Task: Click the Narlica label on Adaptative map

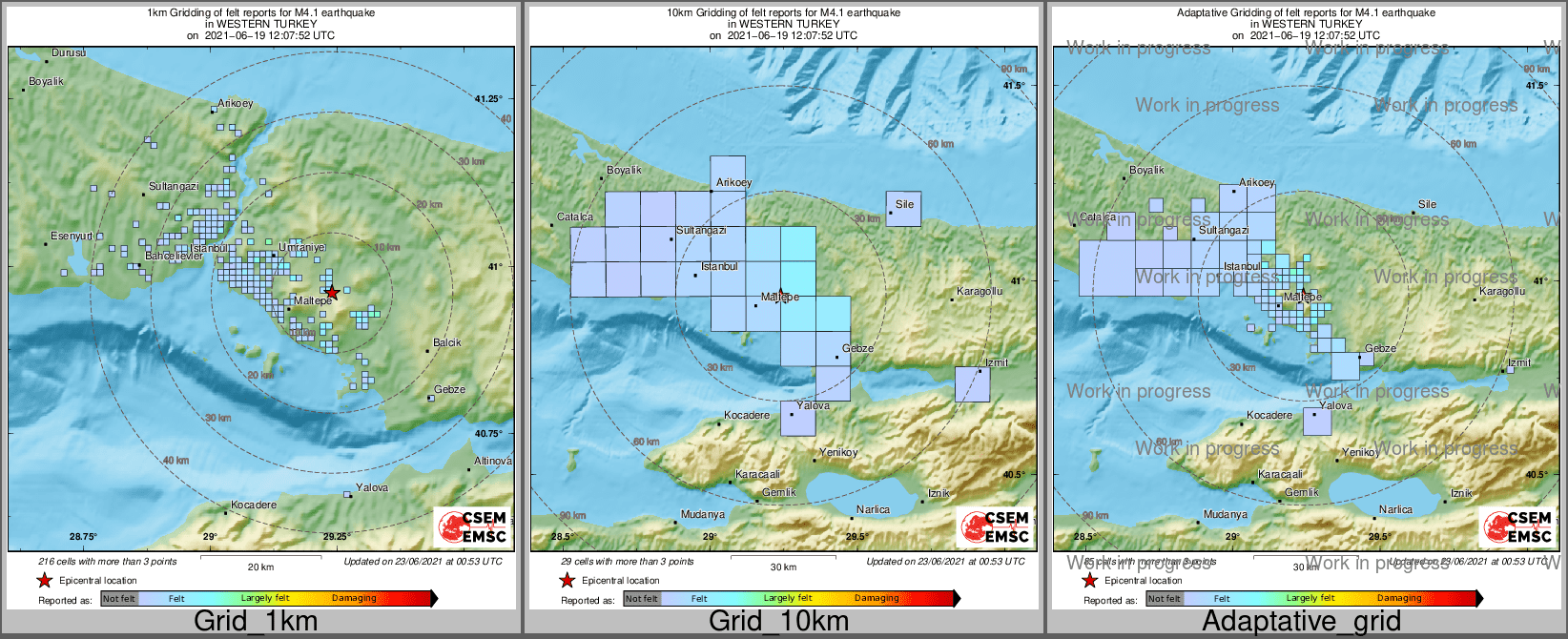Action: click(1395, 509)
